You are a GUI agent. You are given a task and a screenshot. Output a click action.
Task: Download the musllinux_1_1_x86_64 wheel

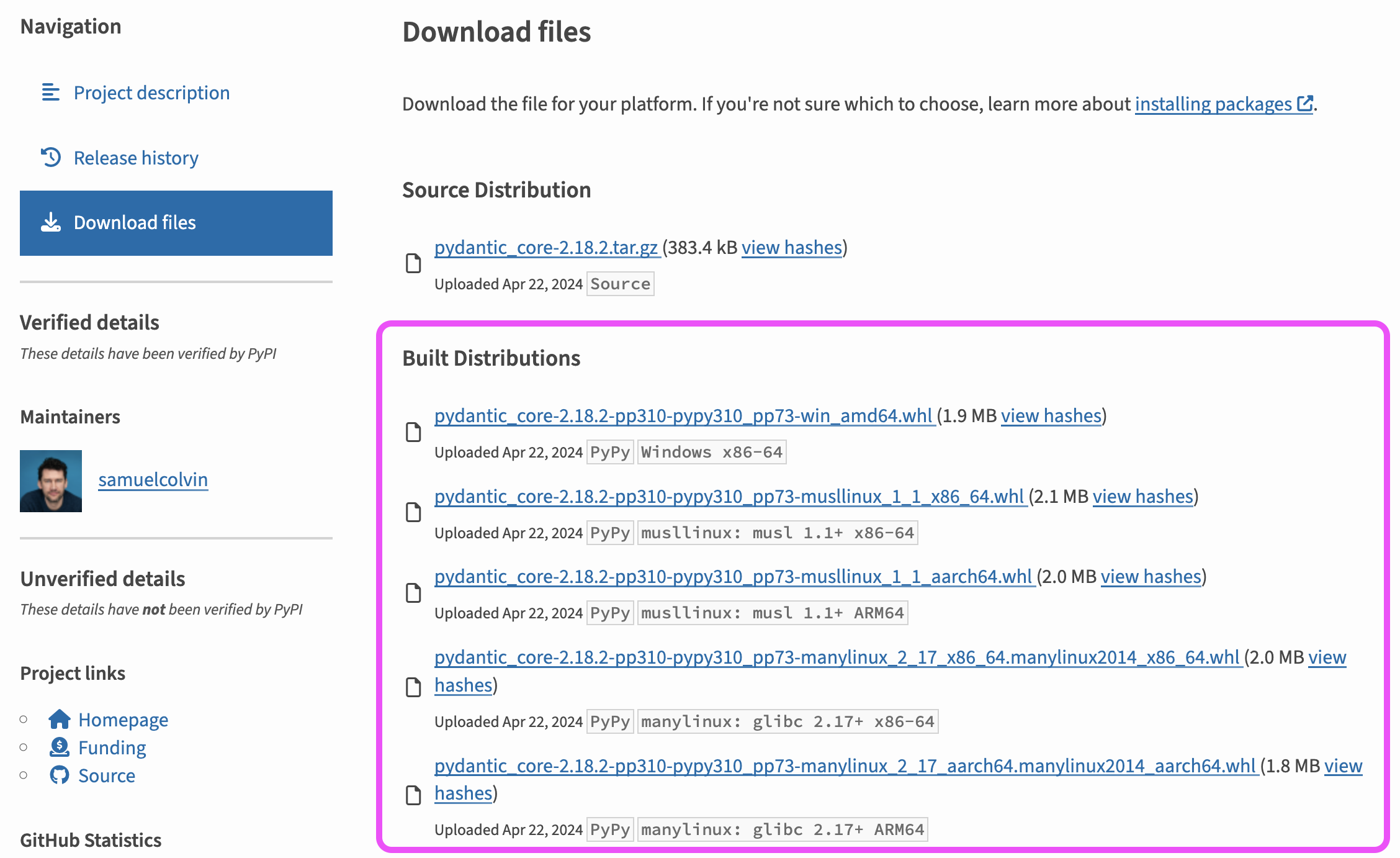pyautogui.click(x=729, y=497)
